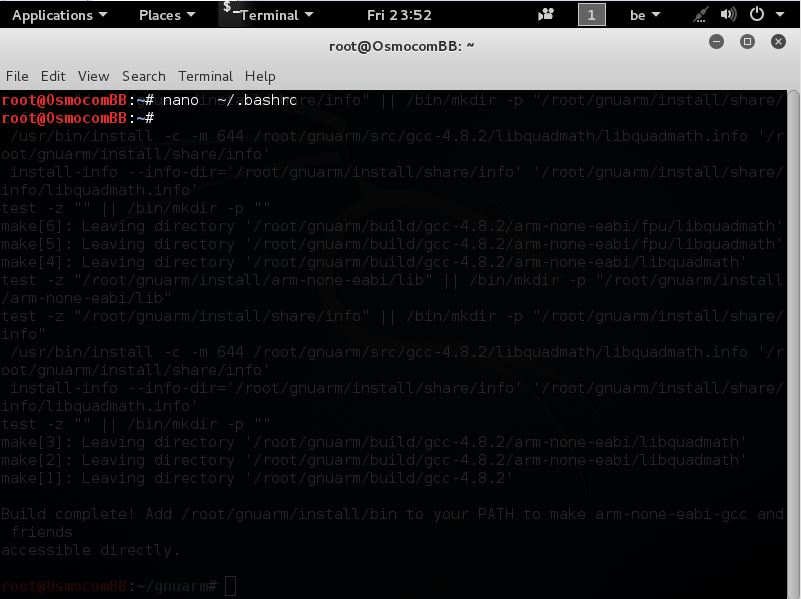Click the 'make[3]: Leaving directory' line
801x599 pixels.
pyautogui.click(x=373, y=442)
